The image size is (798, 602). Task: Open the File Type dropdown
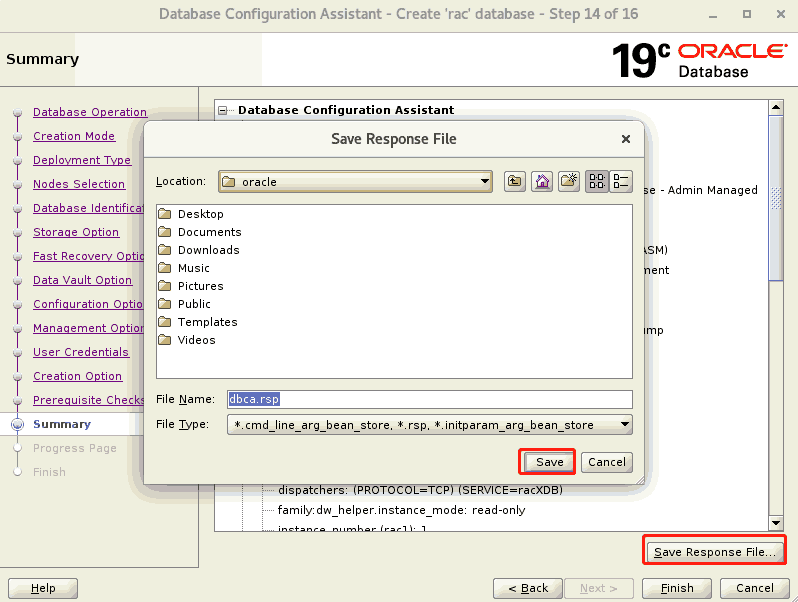point(430,425)
